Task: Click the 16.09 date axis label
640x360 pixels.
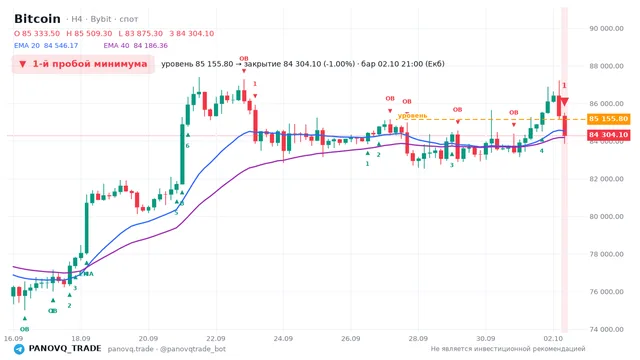Action: point(13,338)
